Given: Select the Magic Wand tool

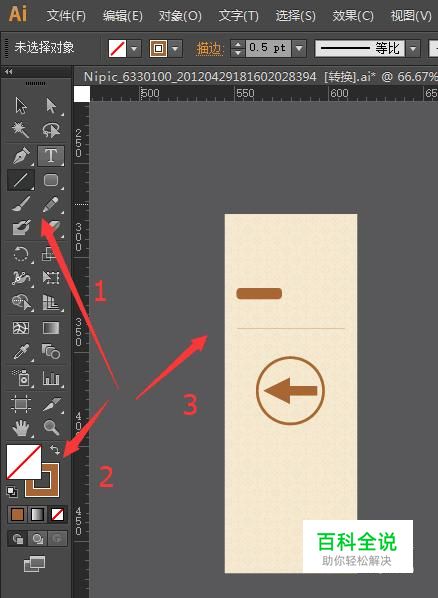Looking at the screenshot, I should coord(21,130).
